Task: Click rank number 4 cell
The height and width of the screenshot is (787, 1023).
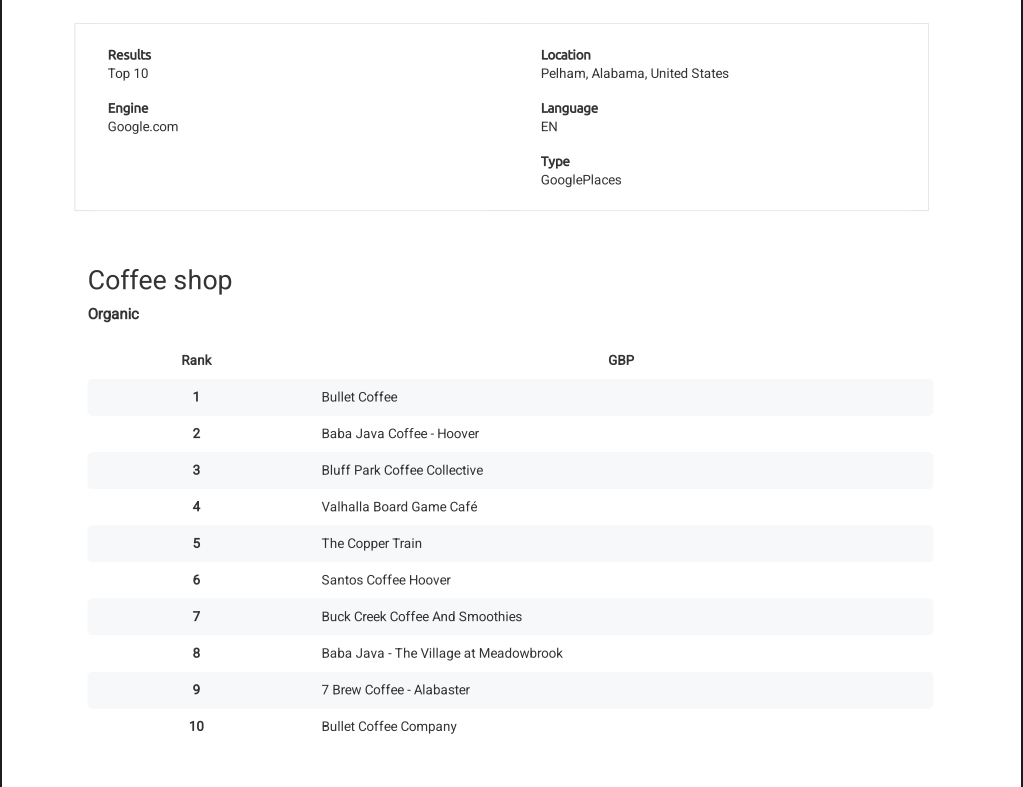Action: click(x=196, y=506)
